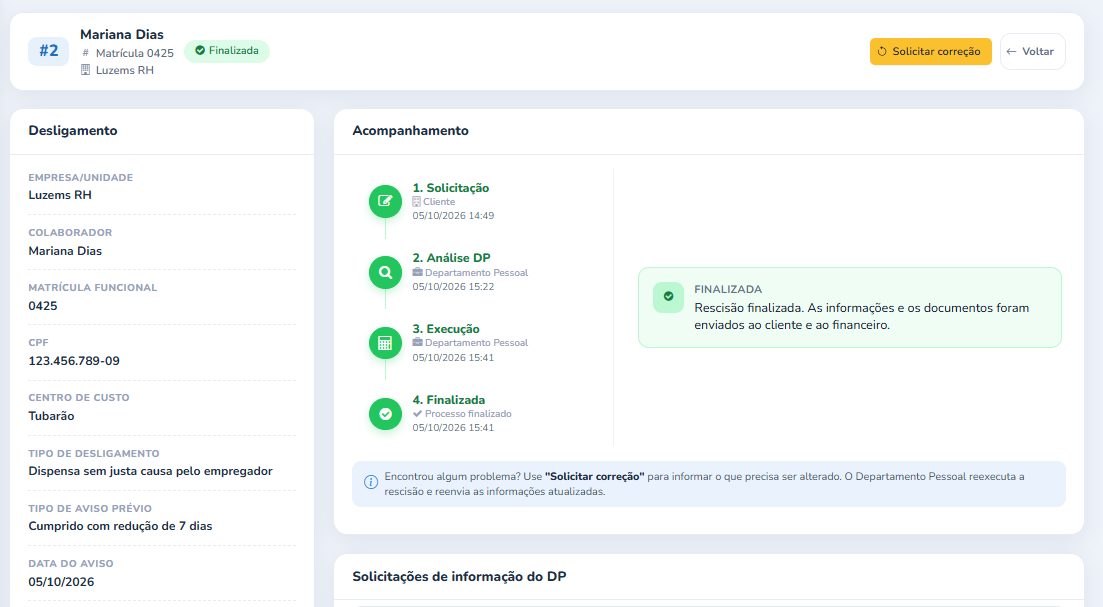1103x607 pixels.
Task: Click the Solicitar correção button
Action: [x=931, y=51]
